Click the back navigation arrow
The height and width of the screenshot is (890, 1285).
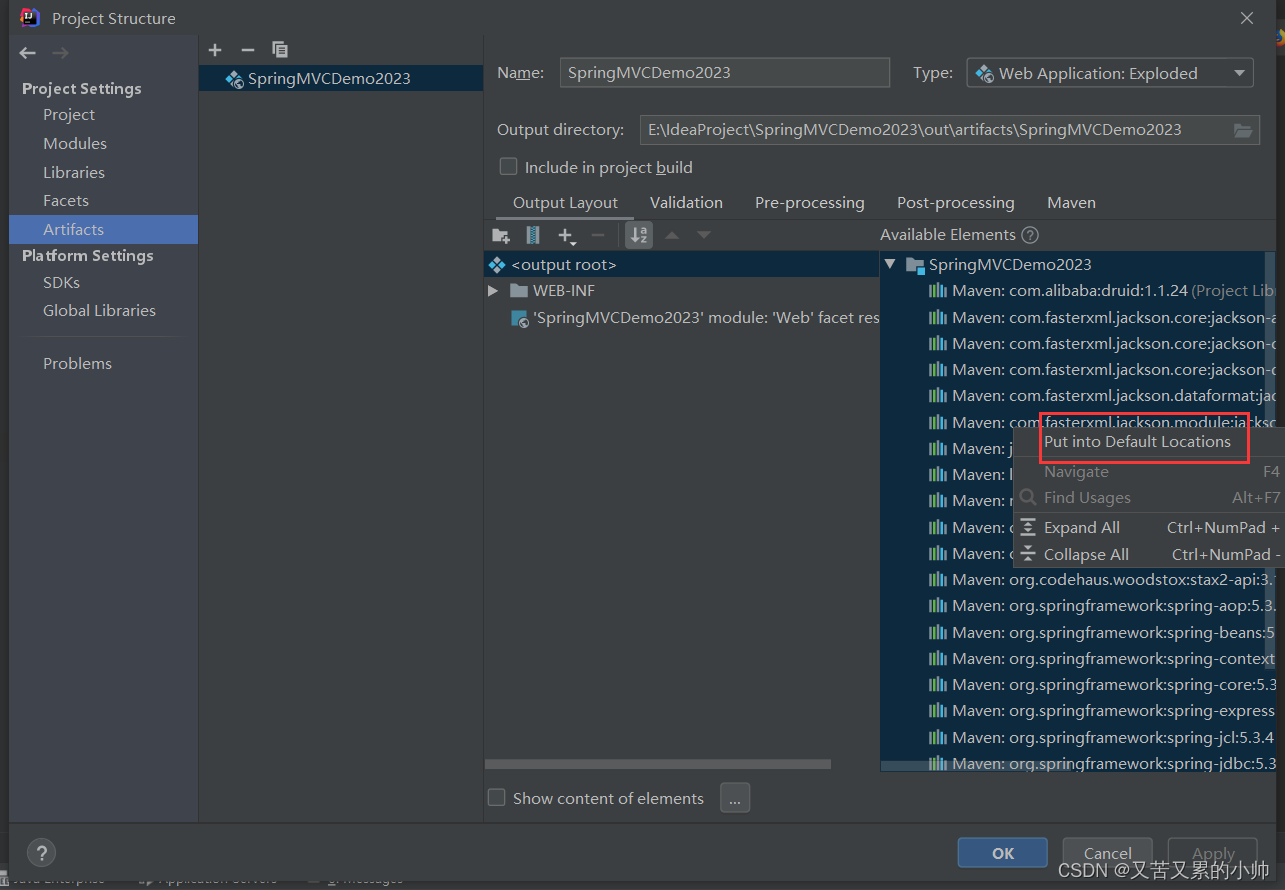28,53
